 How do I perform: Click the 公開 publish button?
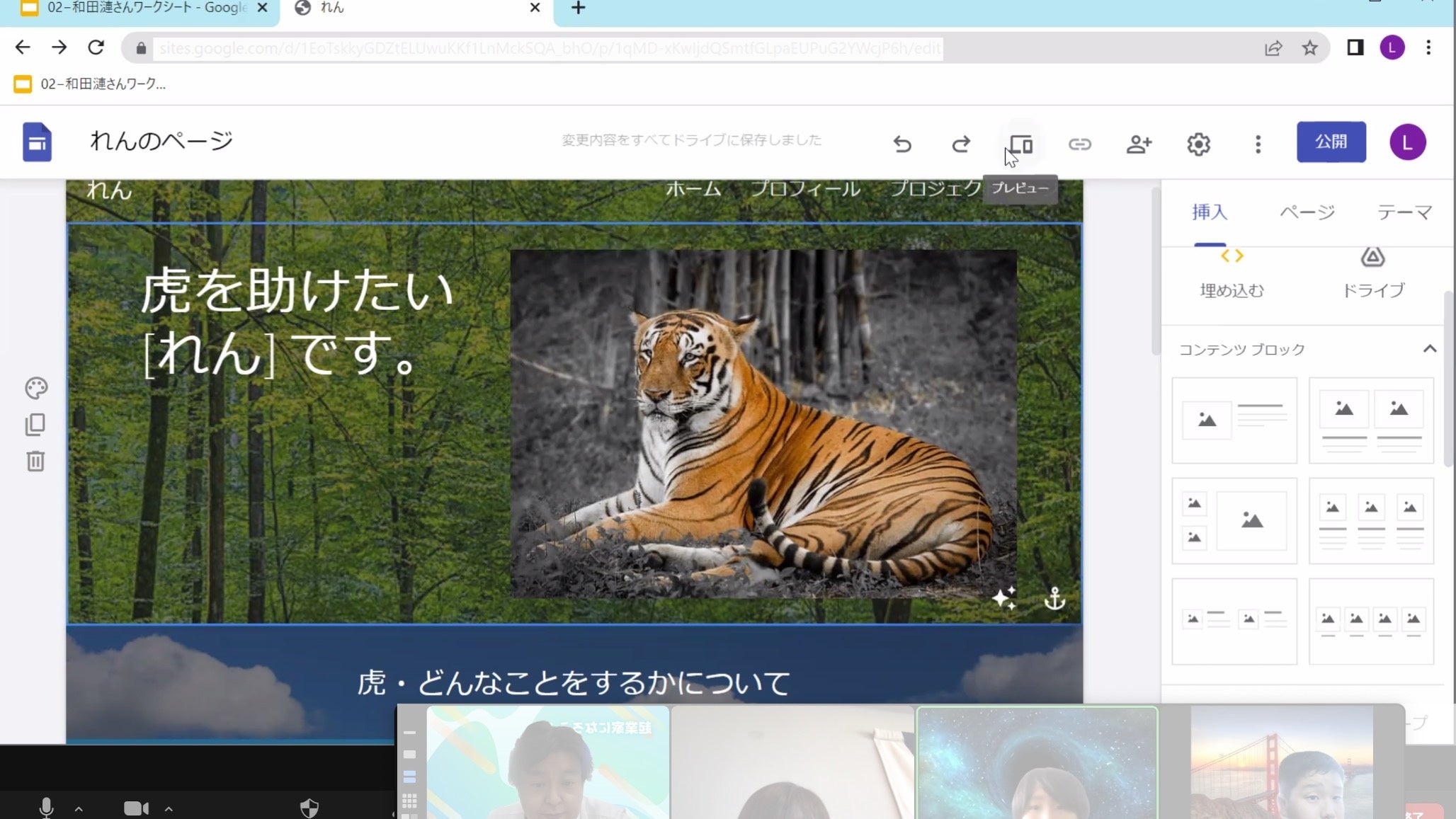tap(1331, 142)
